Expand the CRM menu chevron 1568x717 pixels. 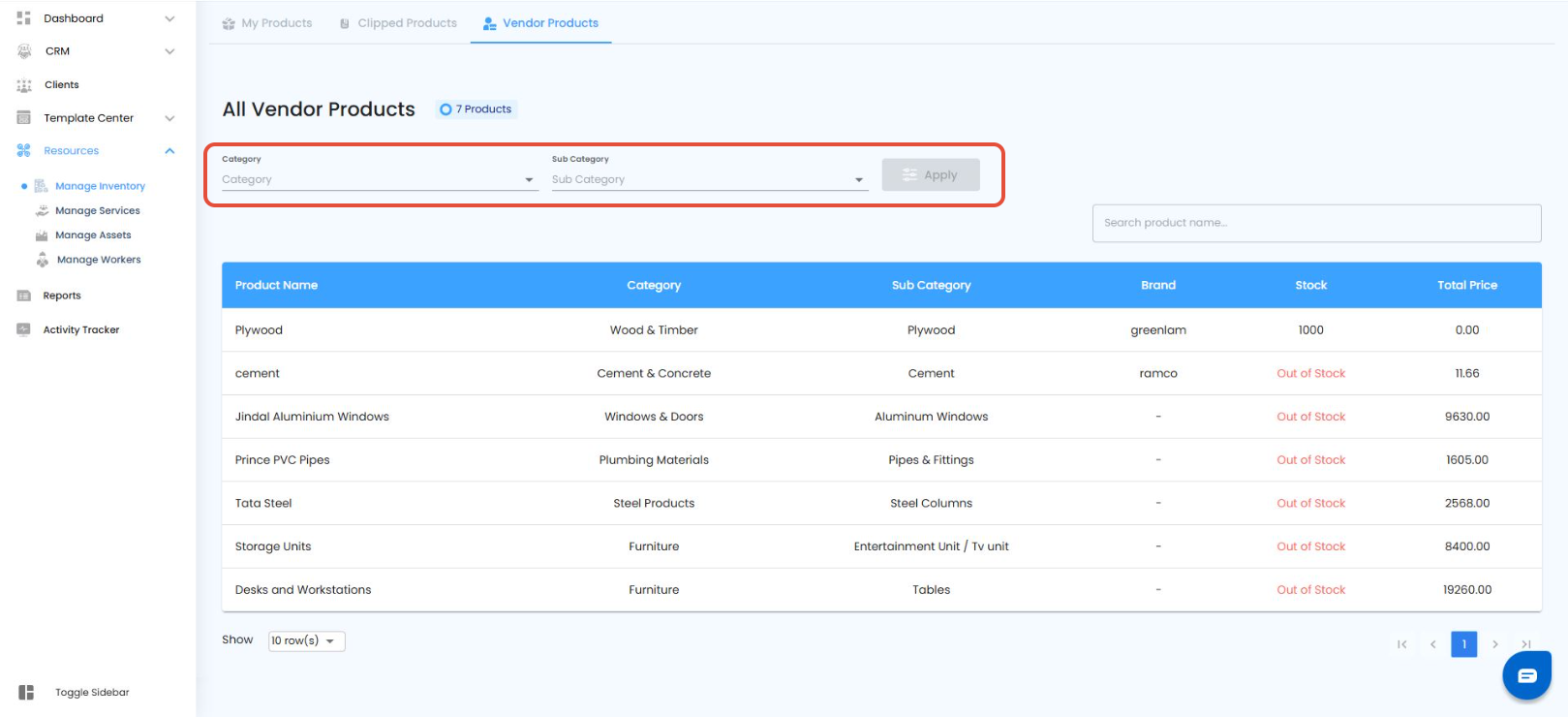click(x=169, y=51)
